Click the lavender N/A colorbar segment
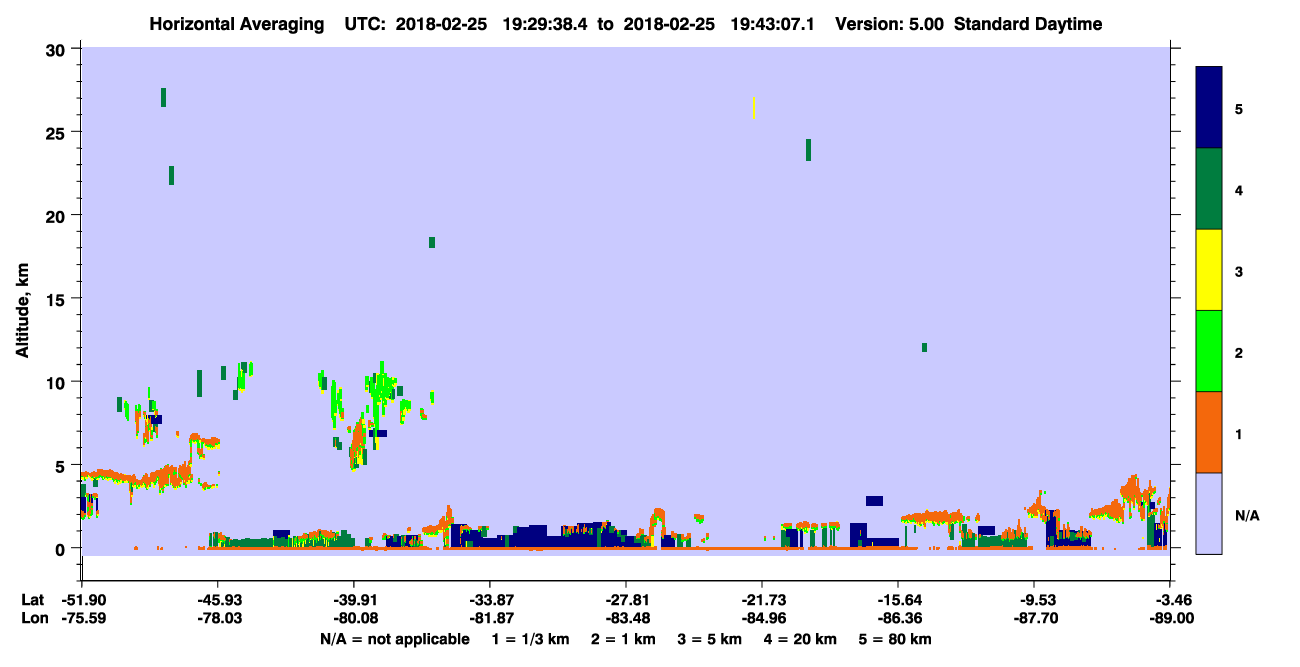Screen dimensions: 1300x667 (1209, 513)
